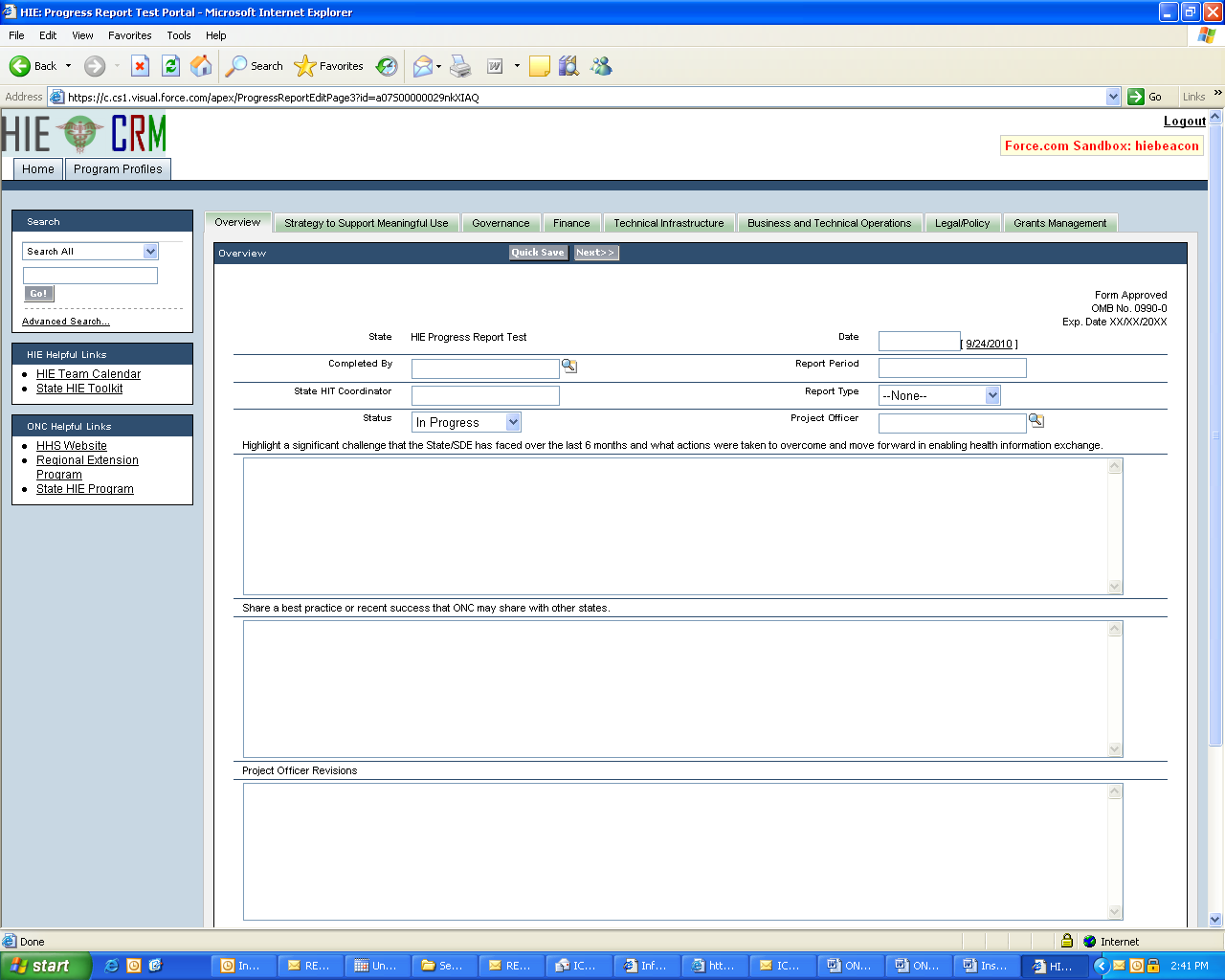Screen dimensions: 1225x980
Task: Open the Search pane in the toolbar
Action: click(254, 66)
